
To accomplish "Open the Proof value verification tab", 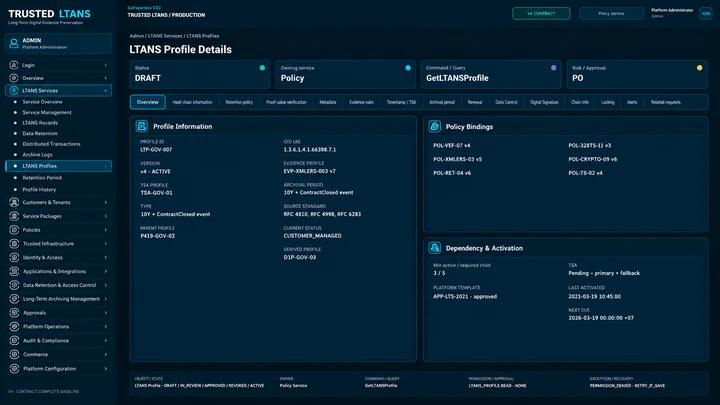I will 286,102.
